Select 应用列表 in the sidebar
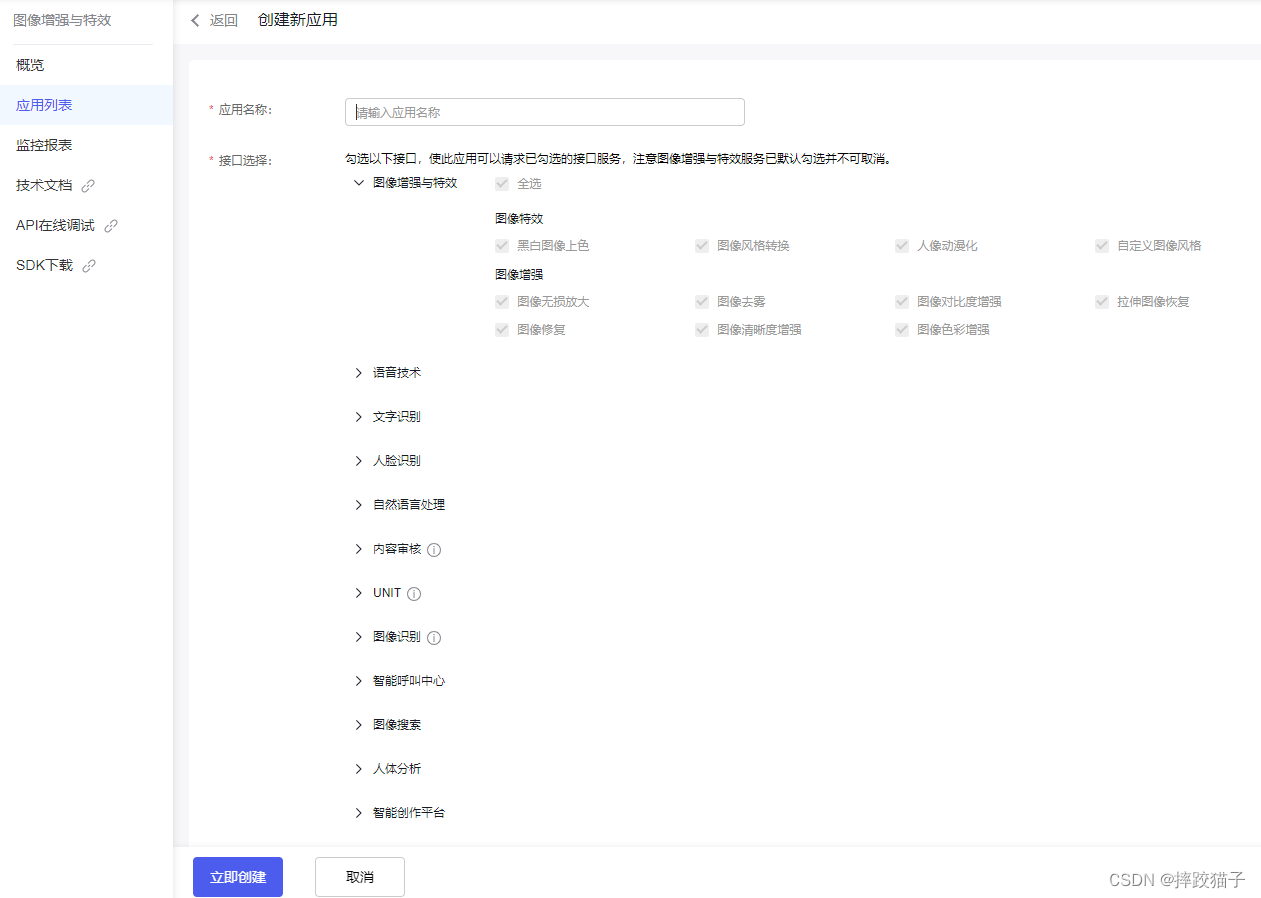Image resolution: width=1261 pixels, height=898 pixels. click(x=86, y=105)
